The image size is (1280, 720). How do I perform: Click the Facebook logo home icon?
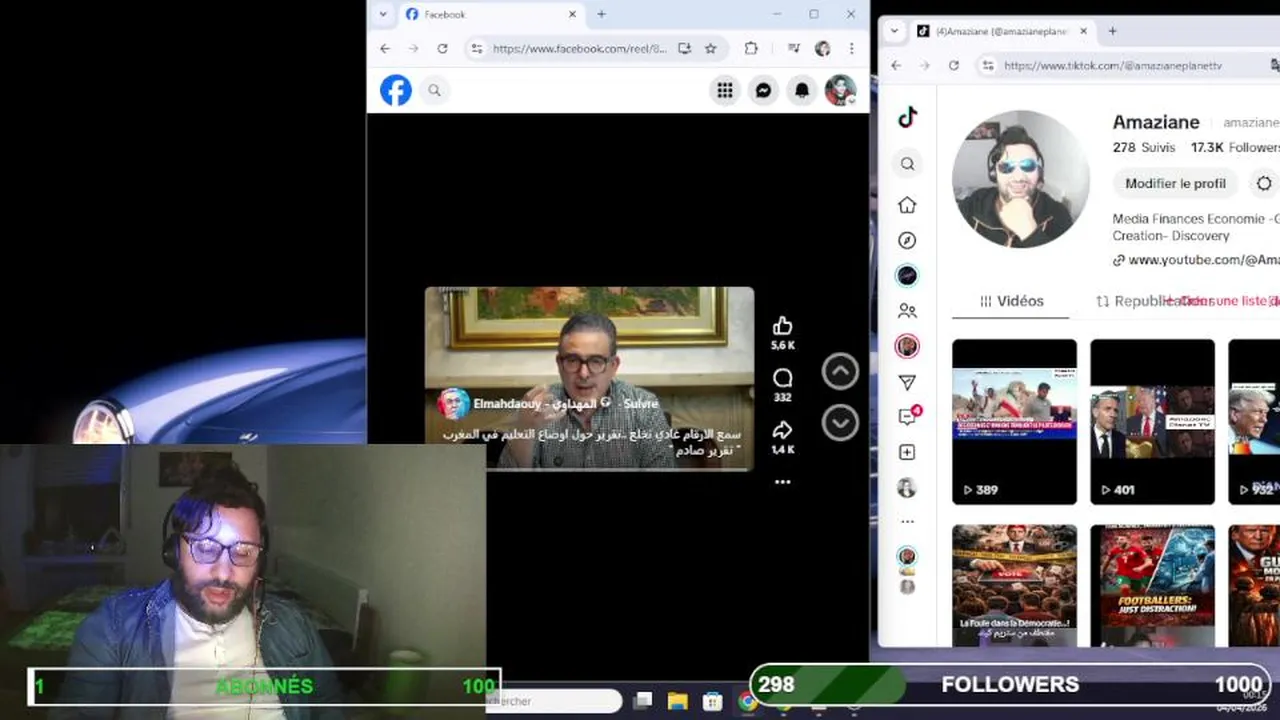396,90
